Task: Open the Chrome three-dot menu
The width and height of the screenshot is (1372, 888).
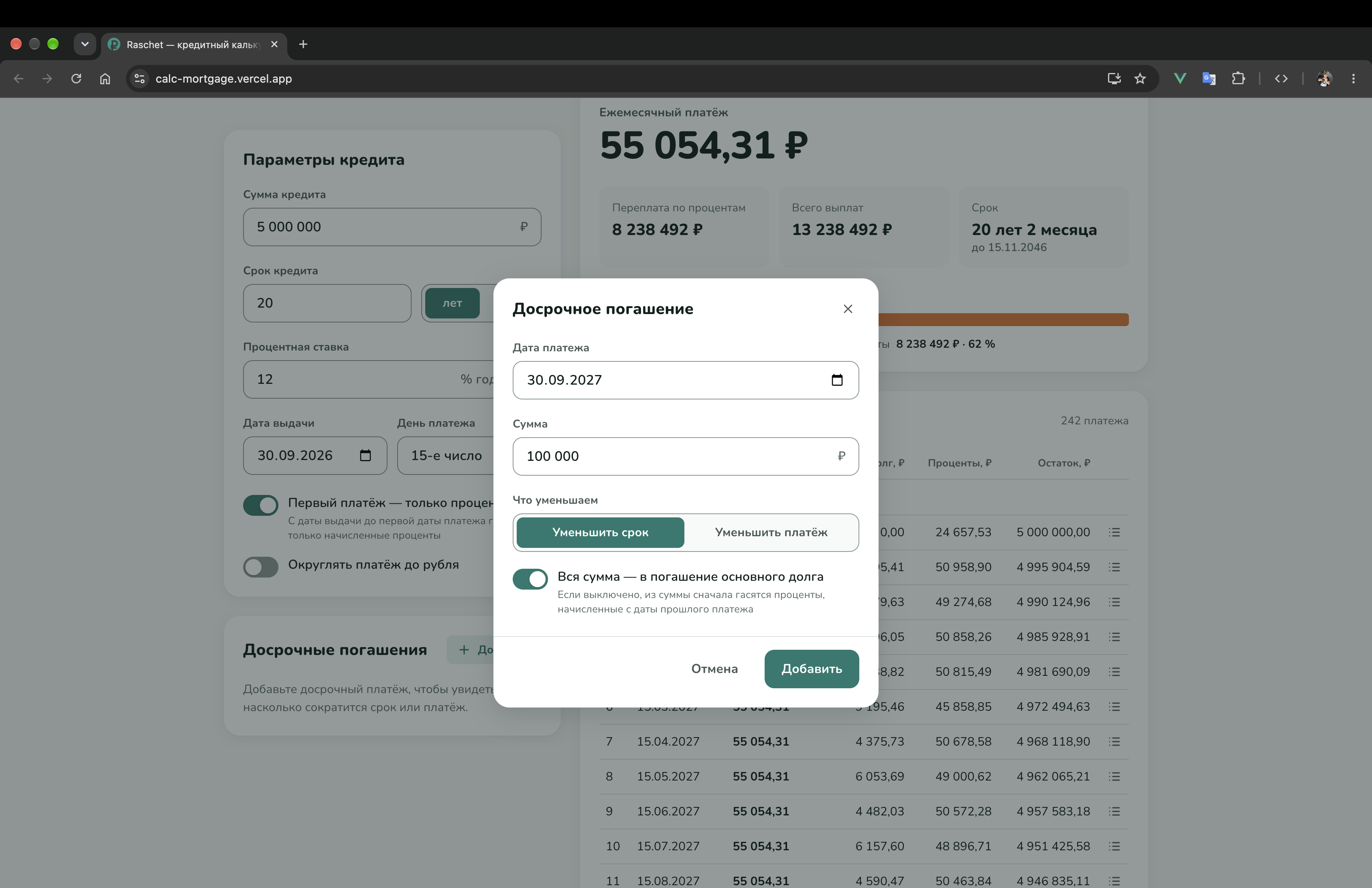Action: click(x=1353, y=78)
